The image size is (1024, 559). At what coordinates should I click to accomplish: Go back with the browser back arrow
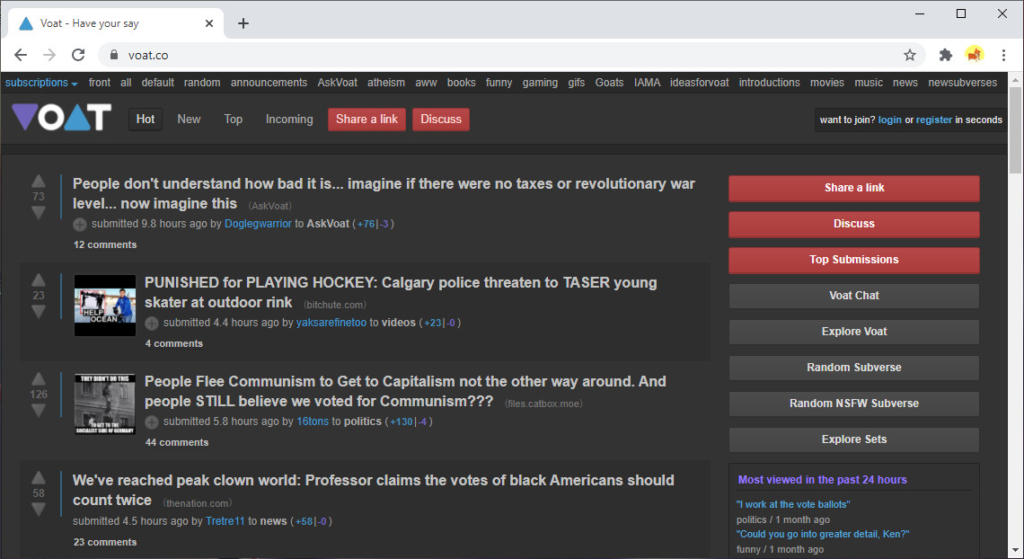(21, 55)
